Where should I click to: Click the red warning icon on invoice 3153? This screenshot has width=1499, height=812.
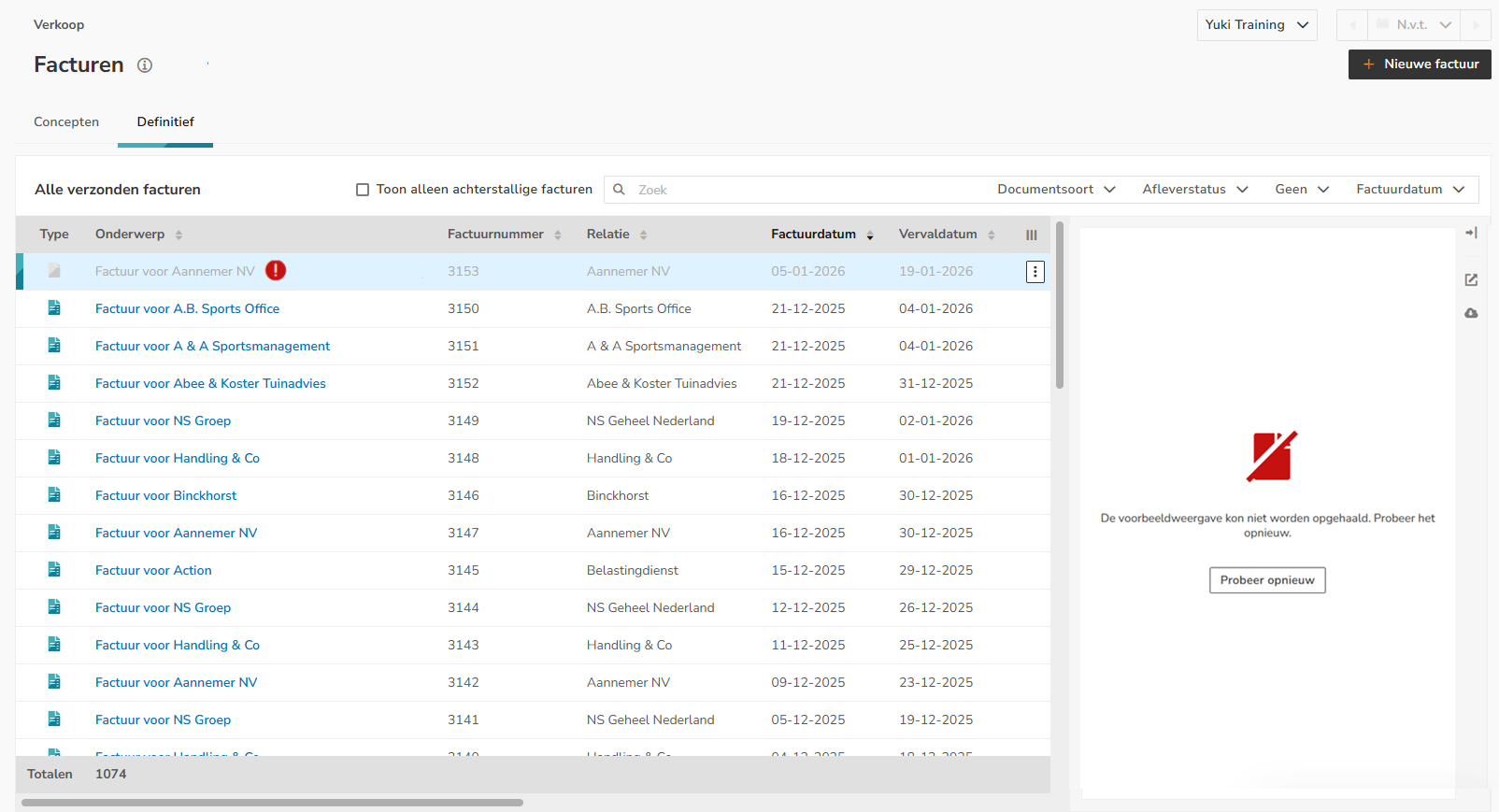tap(276, 271)
